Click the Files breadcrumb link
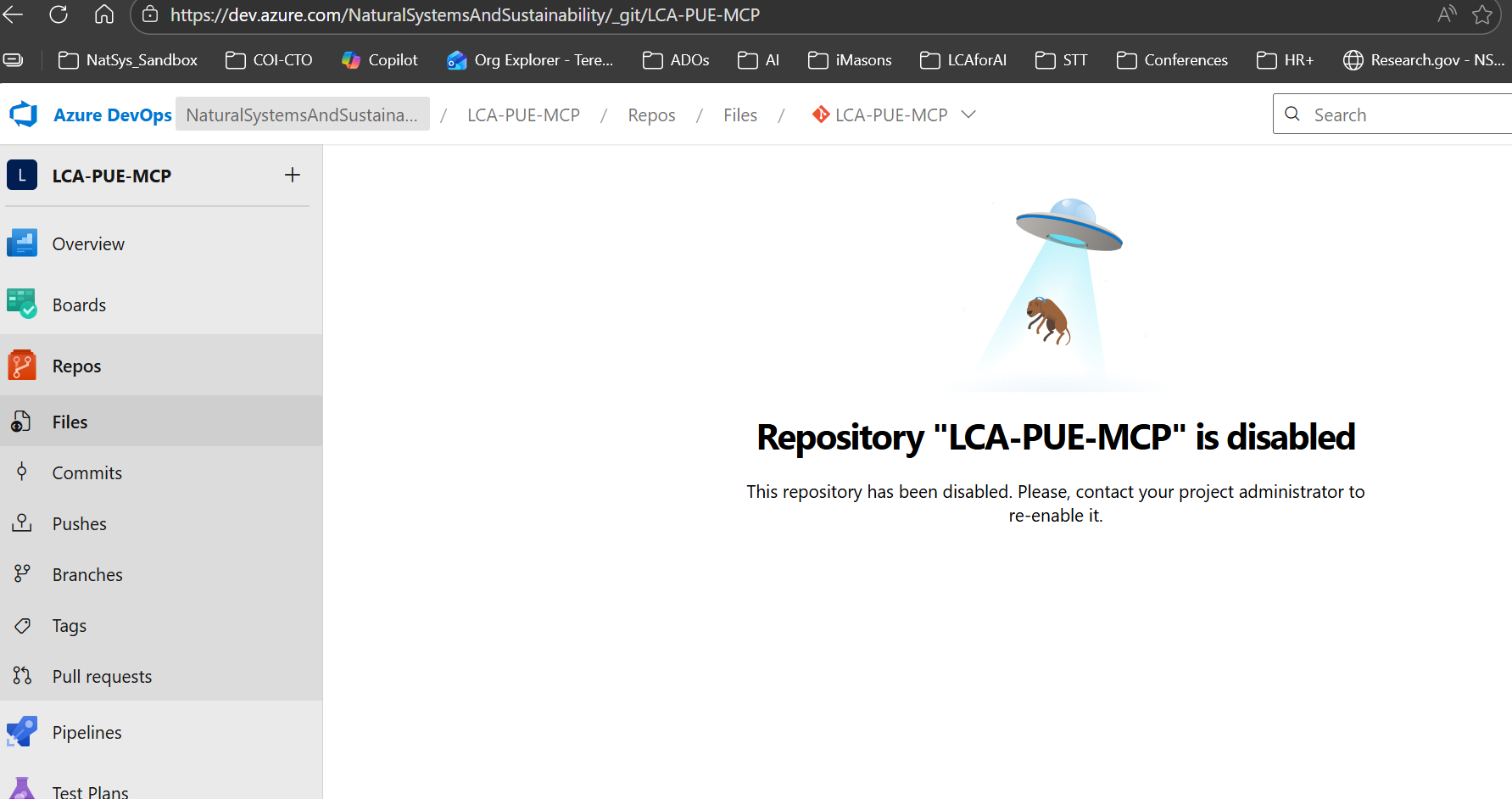This screenshot has width=1512, height=799. coord(740,115)
